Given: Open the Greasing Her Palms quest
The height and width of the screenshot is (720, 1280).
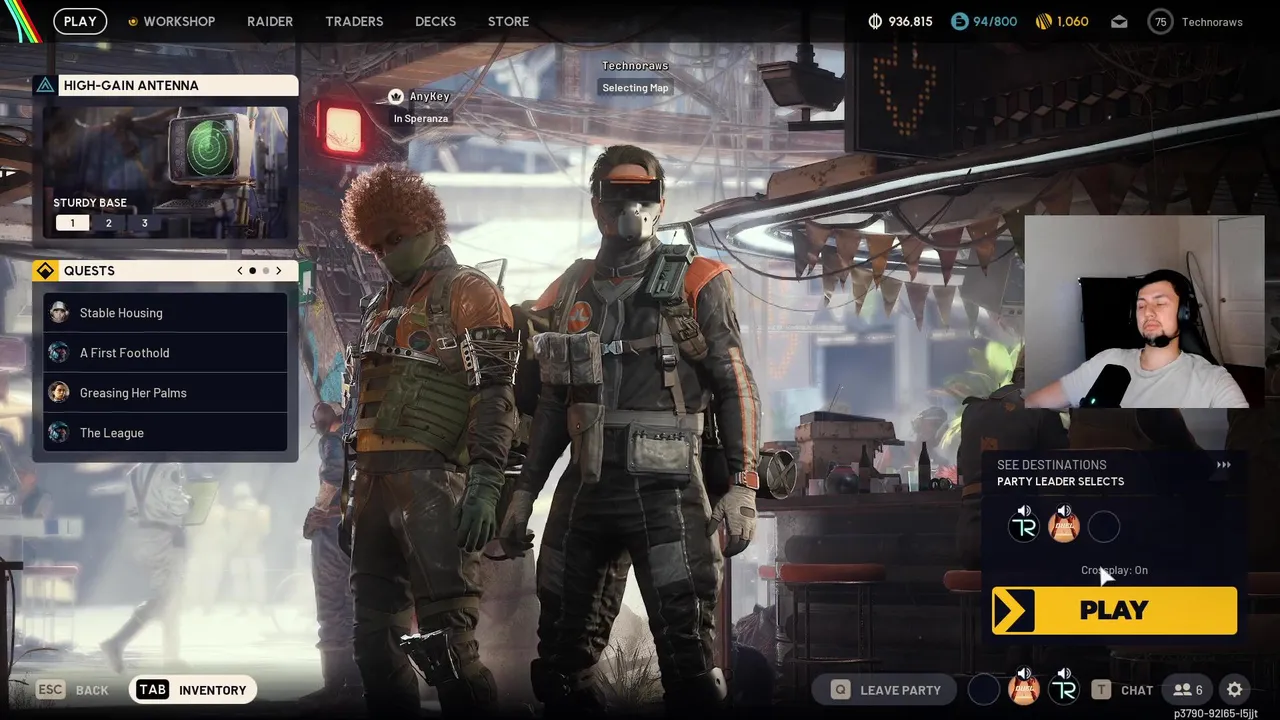Looking at the screenshot, I should click(x=166, y=393).
